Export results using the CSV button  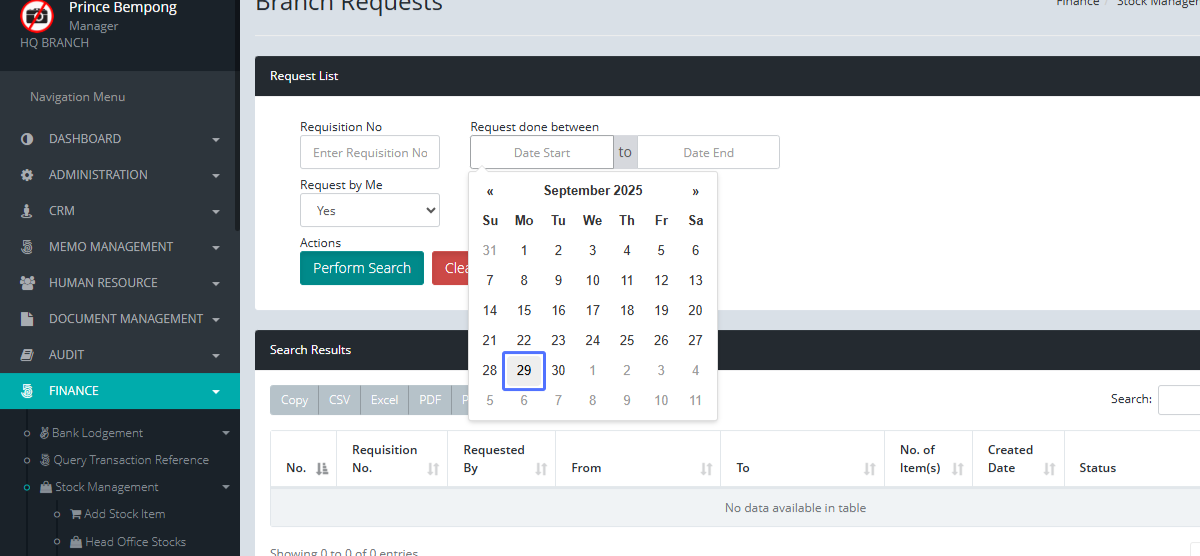click(x=340, y=400)
